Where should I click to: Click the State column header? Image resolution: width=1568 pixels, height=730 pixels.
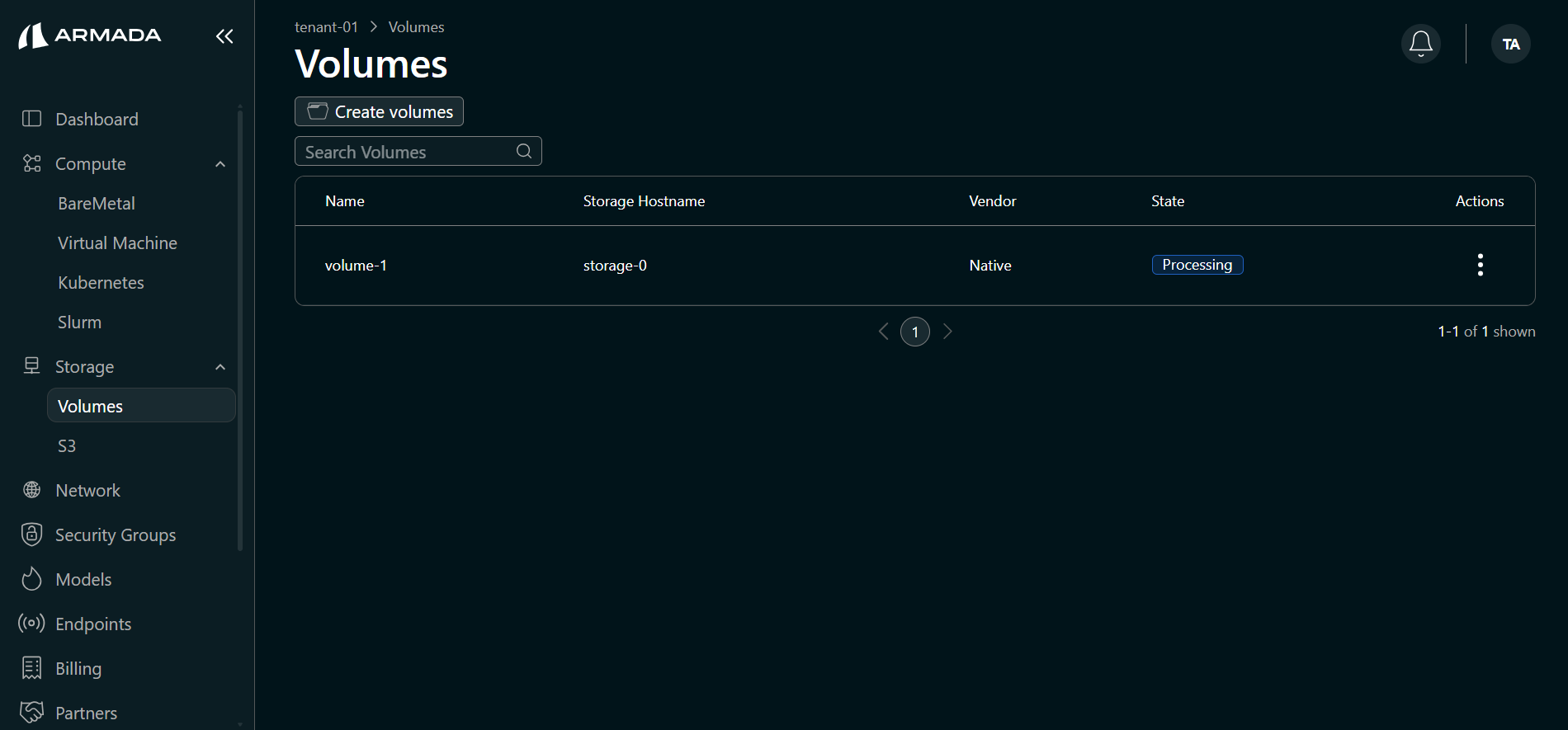pos(1168,200)
